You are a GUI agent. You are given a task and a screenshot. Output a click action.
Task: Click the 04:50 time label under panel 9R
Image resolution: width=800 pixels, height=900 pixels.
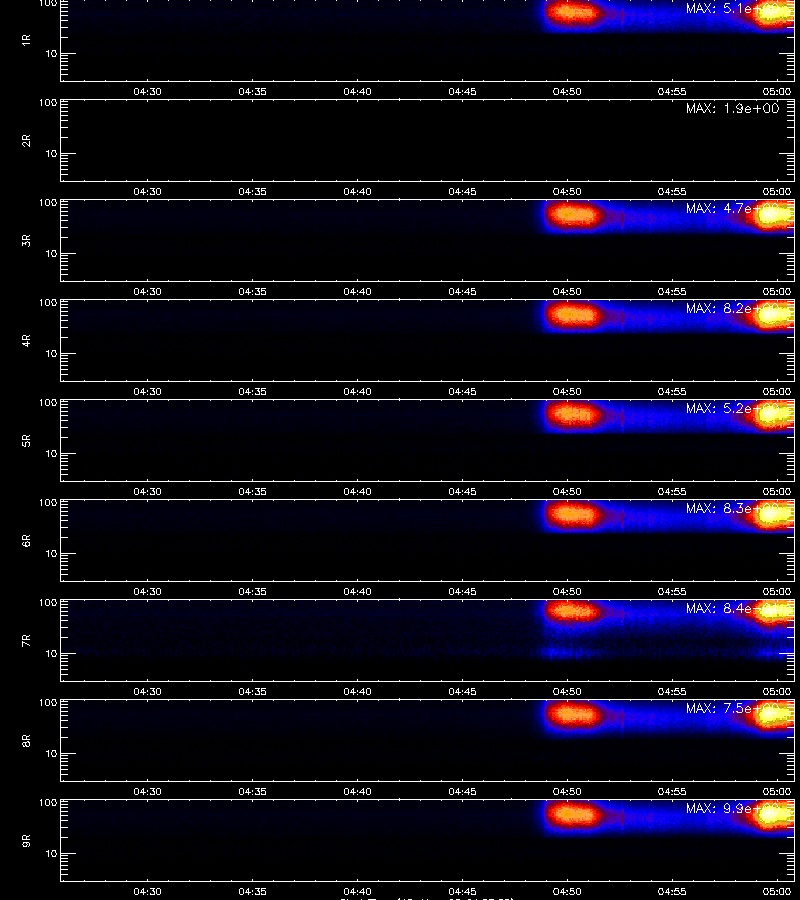[x=567, y=891]
